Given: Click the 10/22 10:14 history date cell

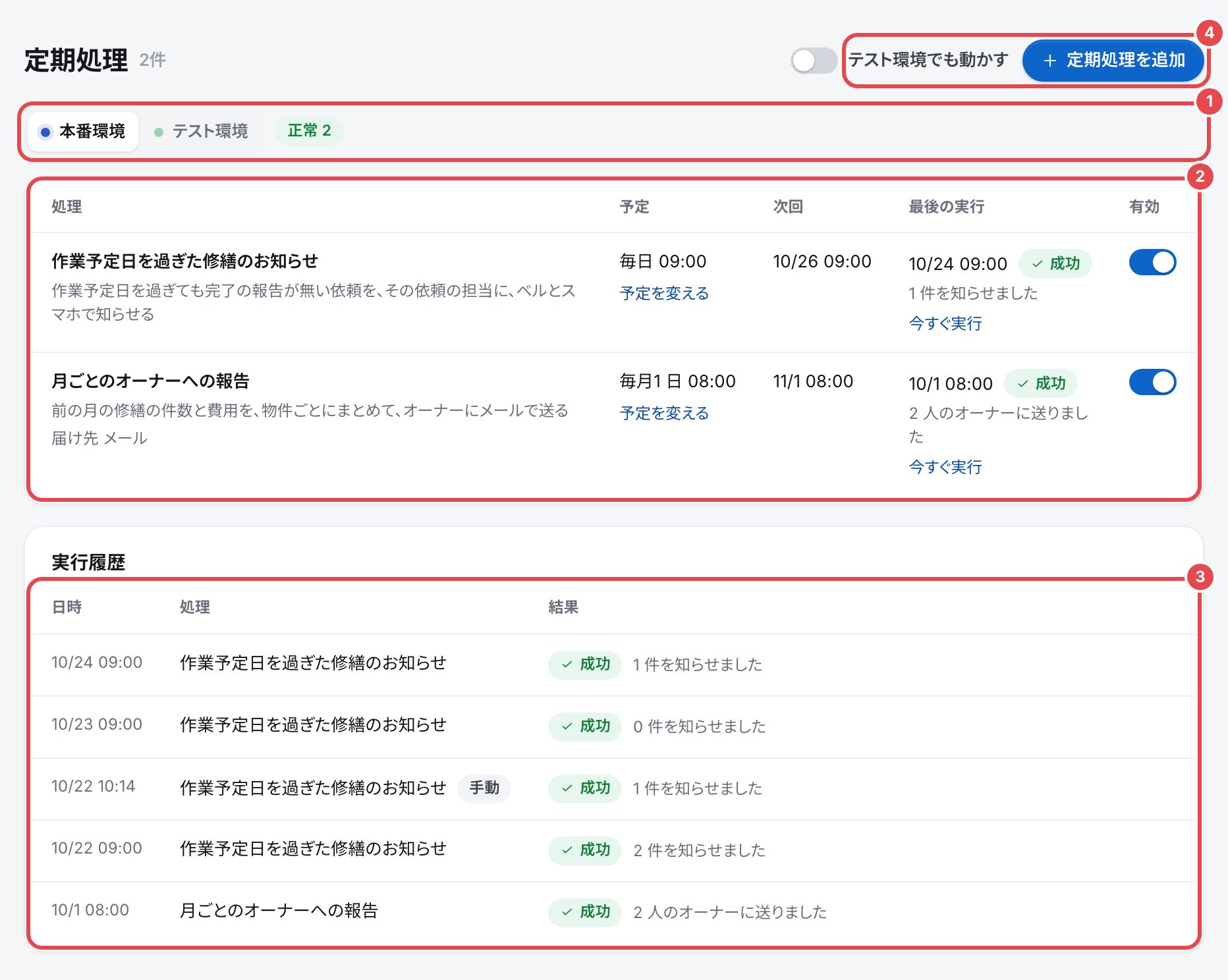Looking at the screenshot, I should coord(94,786).
